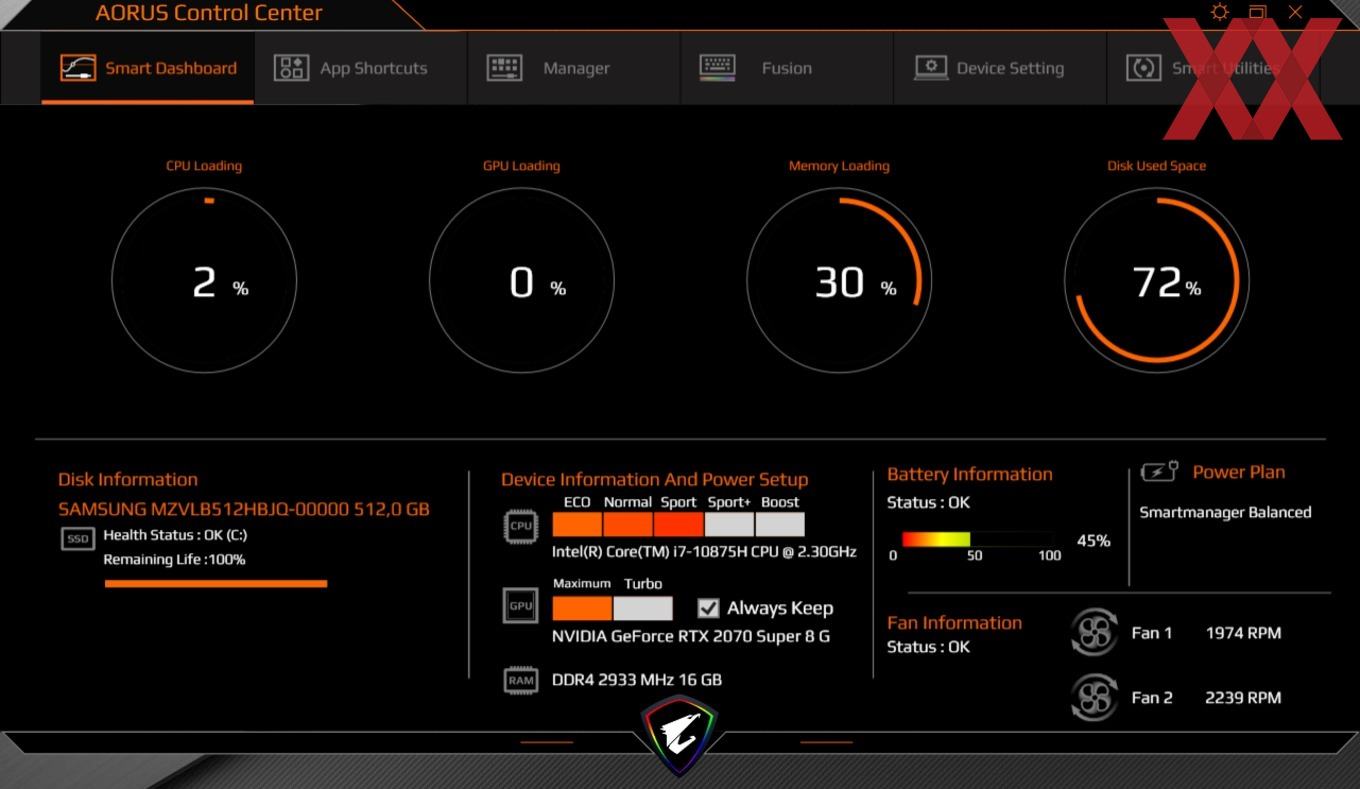Select GPU Turbo mode segment
Screen dimensions: 1360x789
click(x=643, y=608)
